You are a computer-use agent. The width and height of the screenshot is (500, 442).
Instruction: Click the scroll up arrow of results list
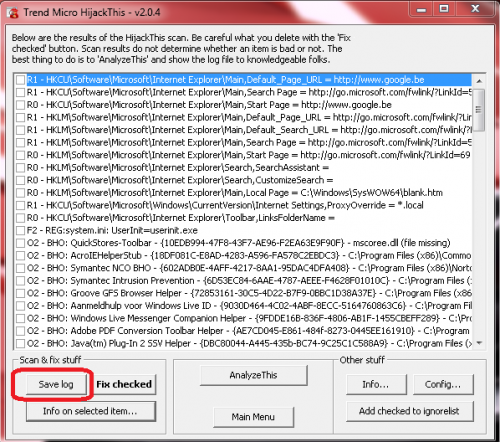tap(479, 81)
